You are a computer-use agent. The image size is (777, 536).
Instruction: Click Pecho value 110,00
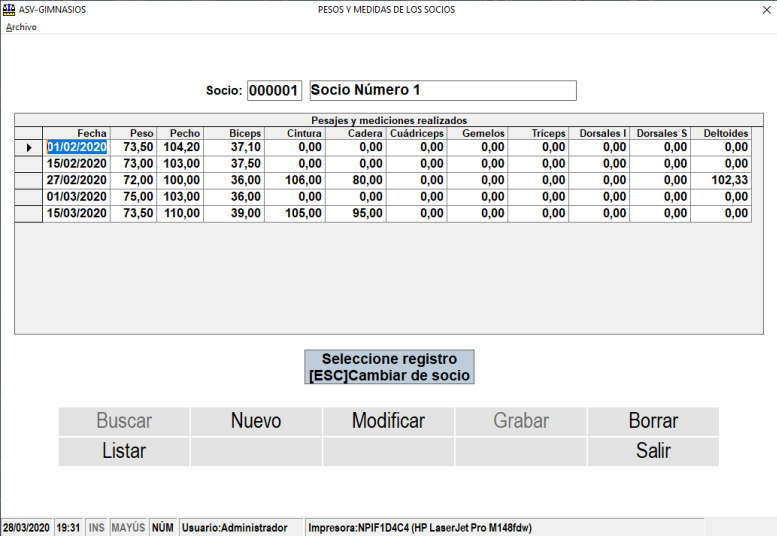pos(180,214)
